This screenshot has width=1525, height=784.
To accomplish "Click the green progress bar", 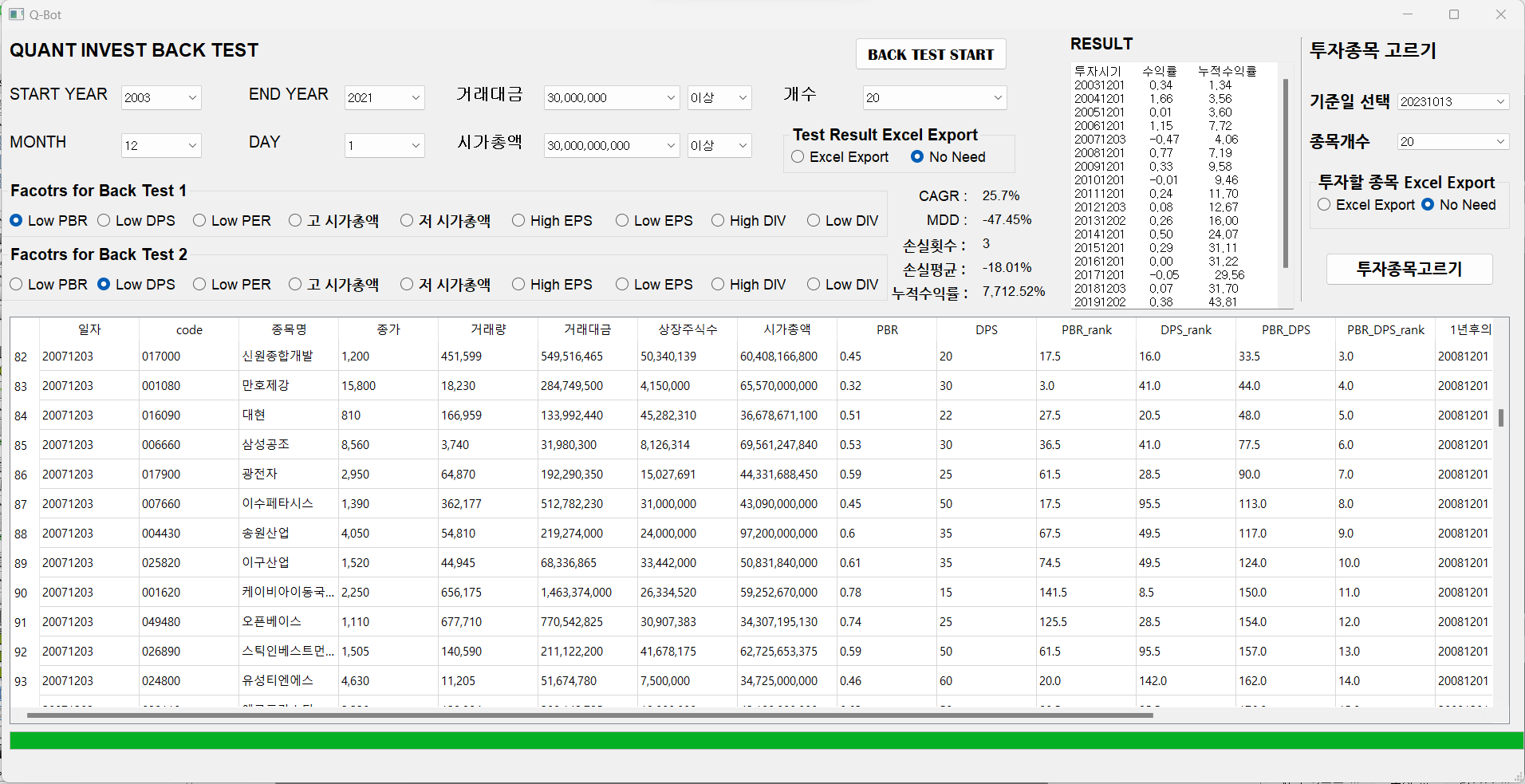I will (x=766, y=741).
